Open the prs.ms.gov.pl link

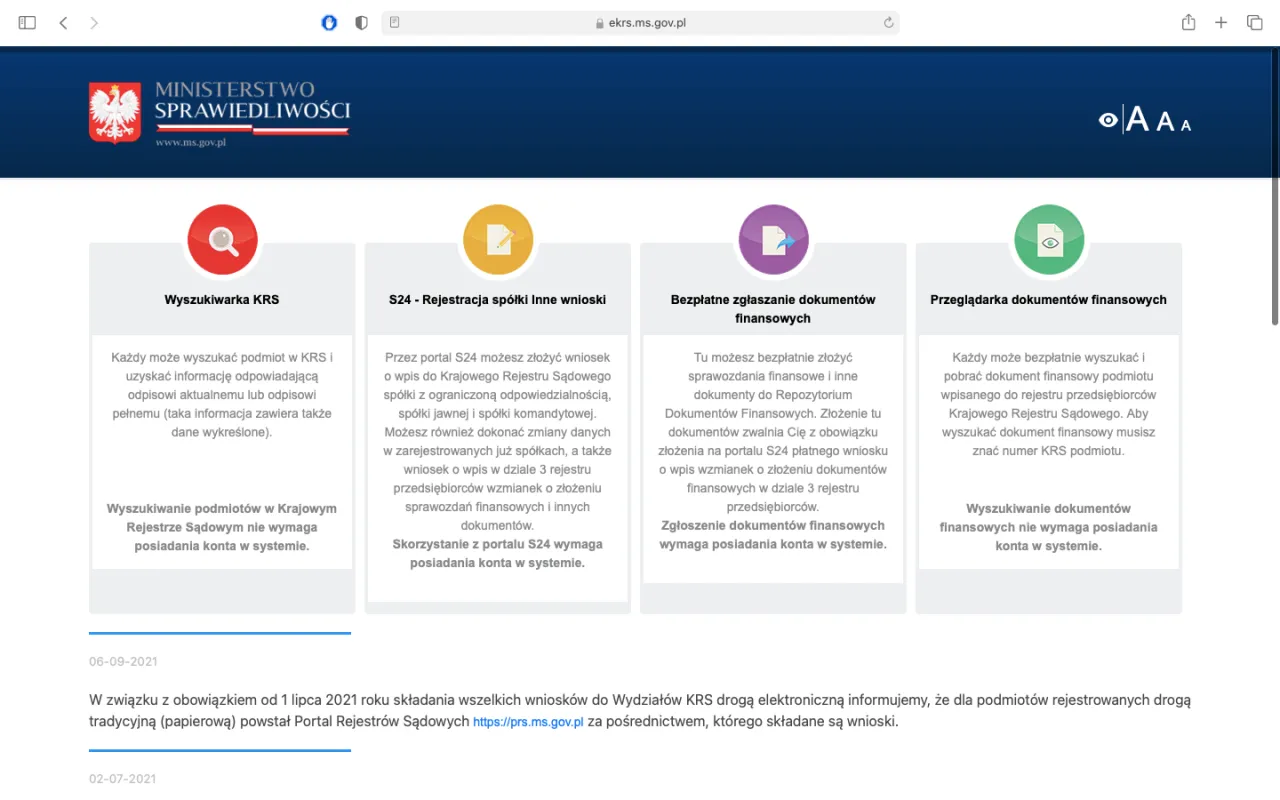coord(528,722)
